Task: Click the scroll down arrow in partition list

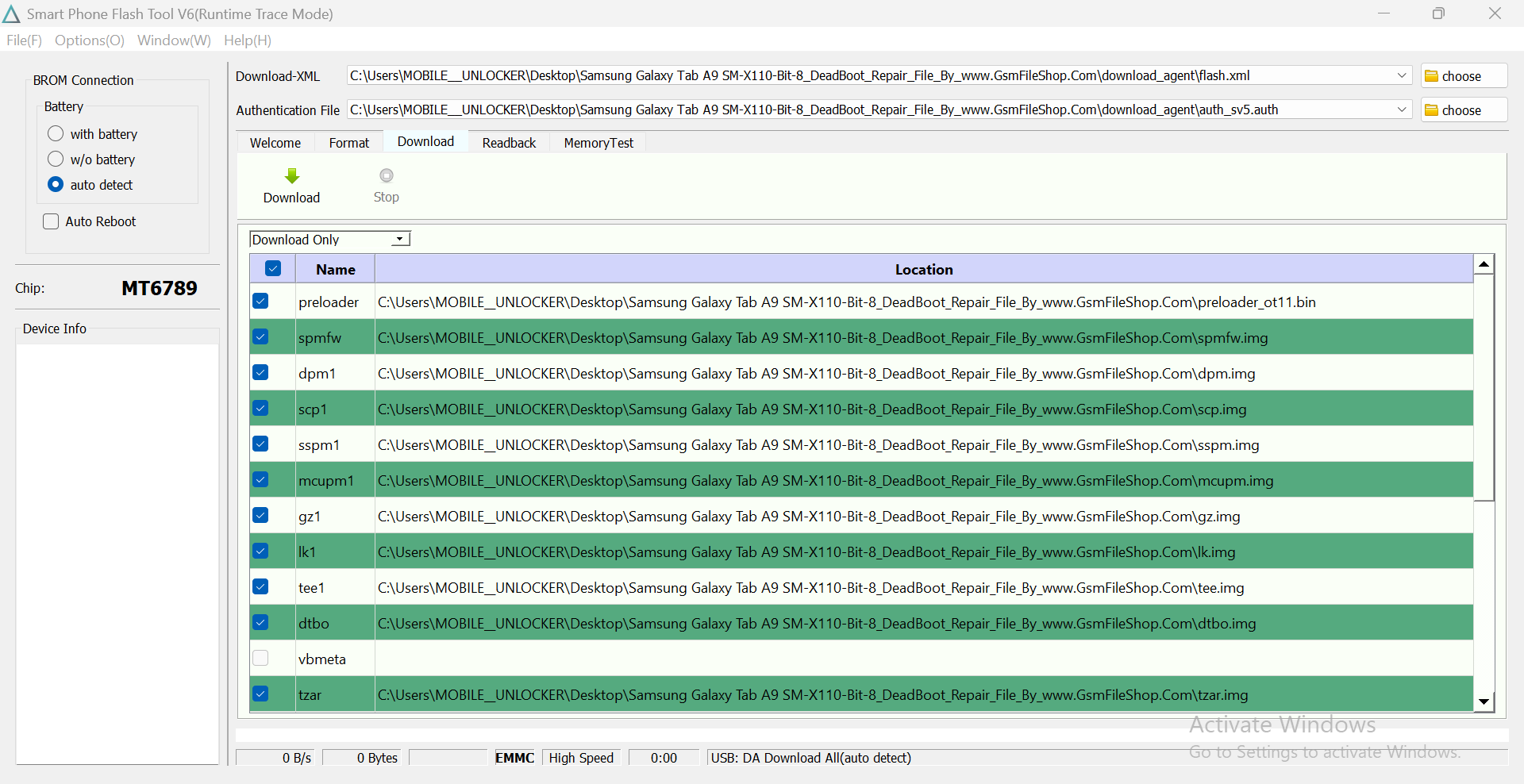Action: coord(1484,701)
